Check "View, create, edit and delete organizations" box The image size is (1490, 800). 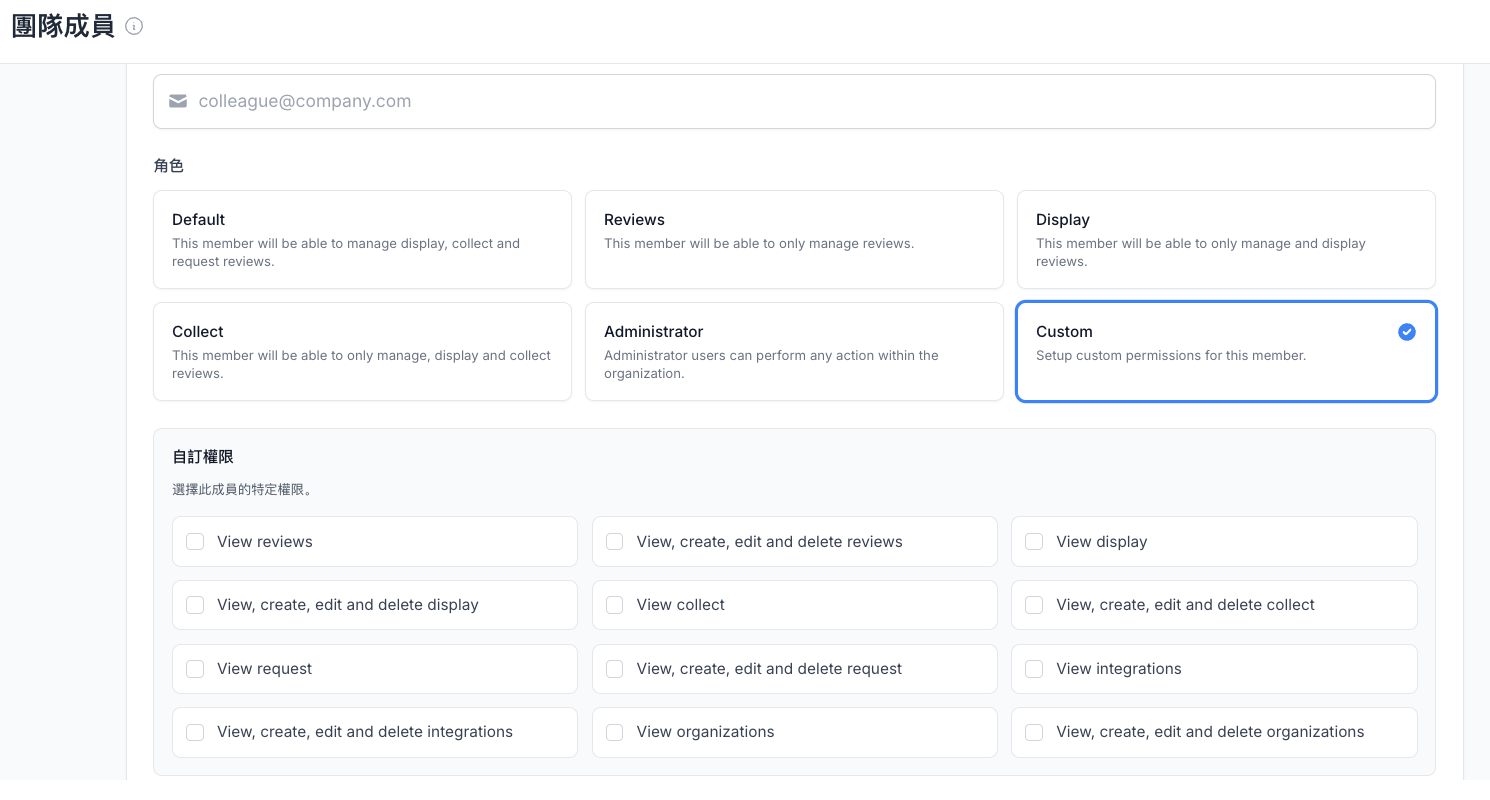click(1034, 732)
